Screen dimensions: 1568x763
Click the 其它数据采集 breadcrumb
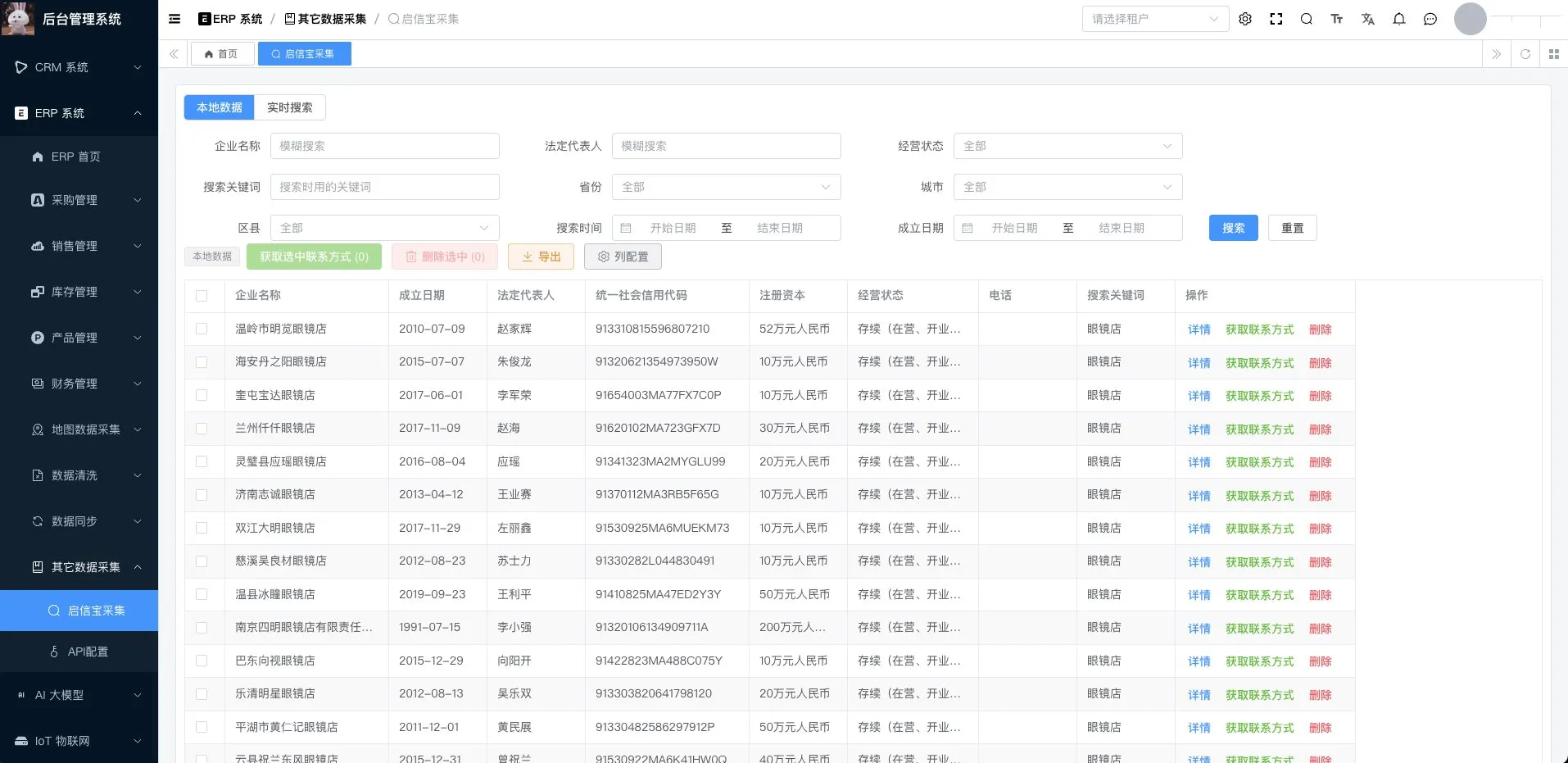click(325, 19)
